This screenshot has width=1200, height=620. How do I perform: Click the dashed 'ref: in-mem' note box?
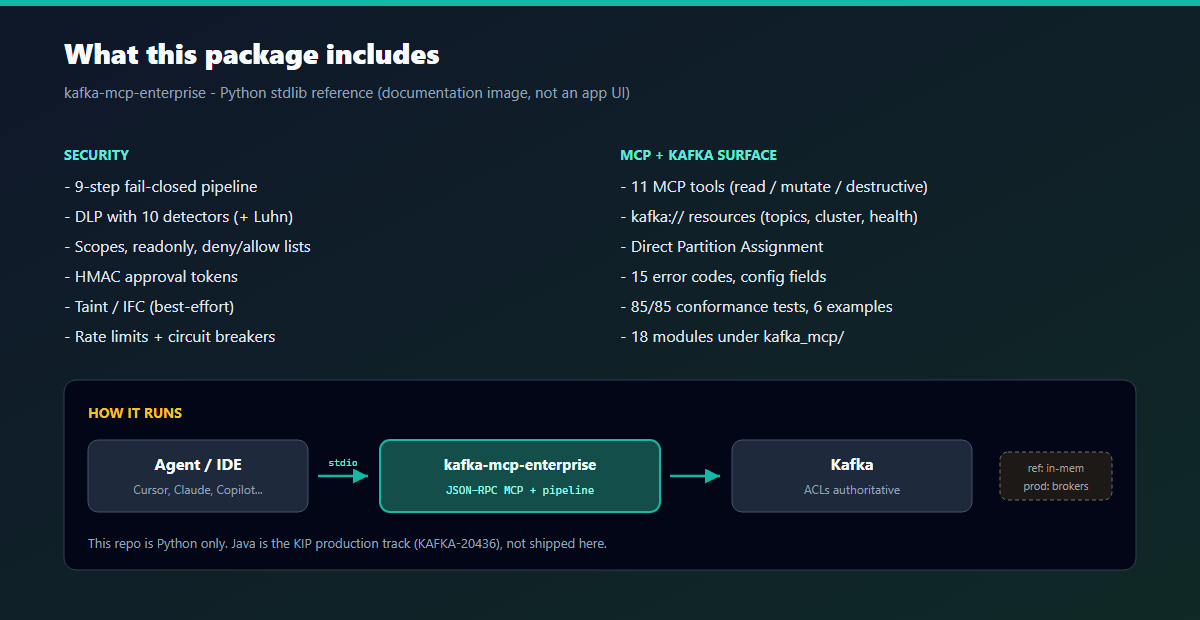pos(1056,476)
